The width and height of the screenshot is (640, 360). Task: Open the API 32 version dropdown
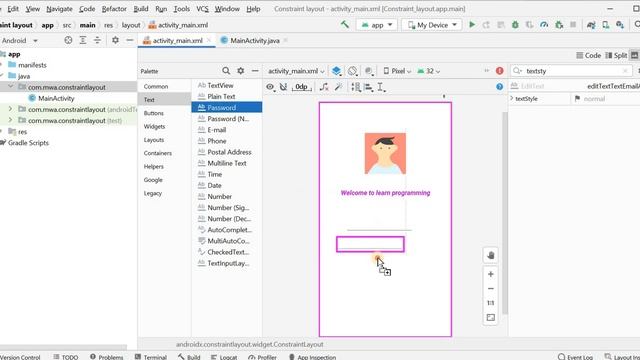pos(429,71)
